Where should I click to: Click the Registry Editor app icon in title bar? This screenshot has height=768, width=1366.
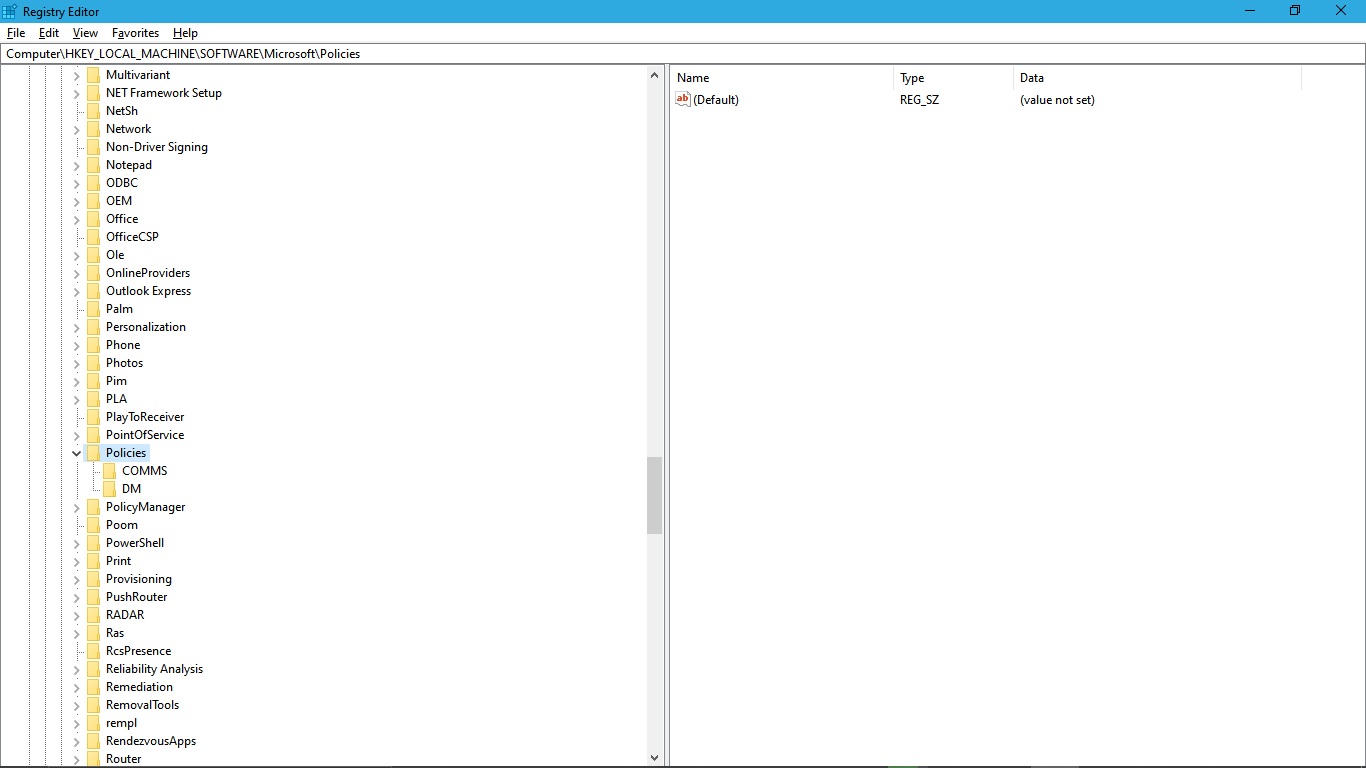coord(10,11)
